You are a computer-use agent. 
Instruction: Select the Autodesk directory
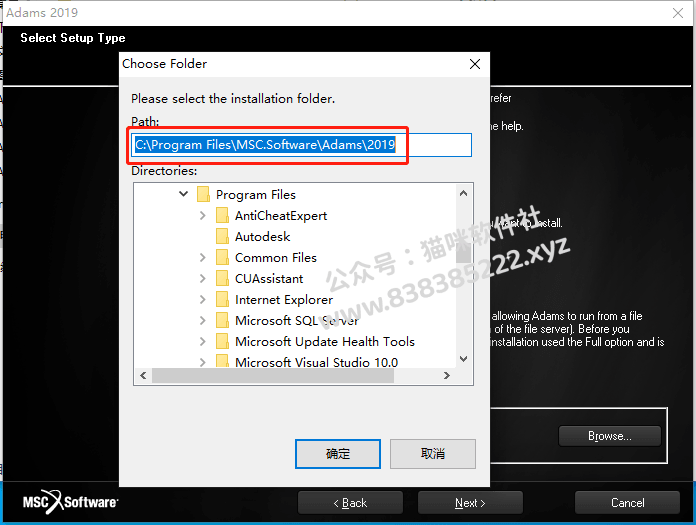point(262,237)
